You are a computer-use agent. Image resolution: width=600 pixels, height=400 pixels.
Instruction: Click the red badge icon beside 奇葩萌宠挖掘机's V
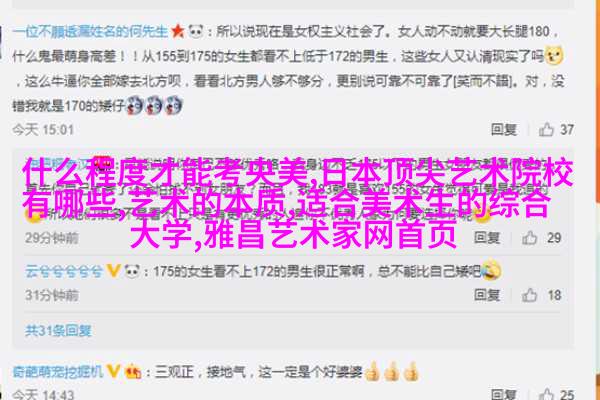(133, 371)
